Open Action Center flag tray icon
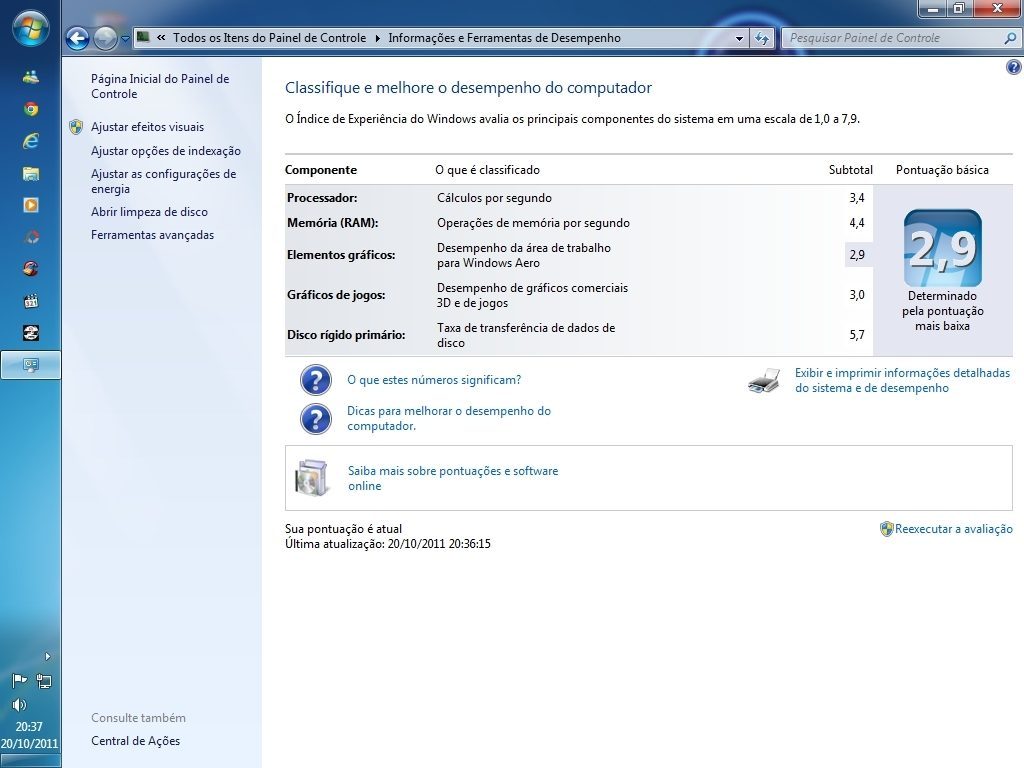Viewport: 1024px width, 768px height. pyautogui.click(x=20, y=680)
